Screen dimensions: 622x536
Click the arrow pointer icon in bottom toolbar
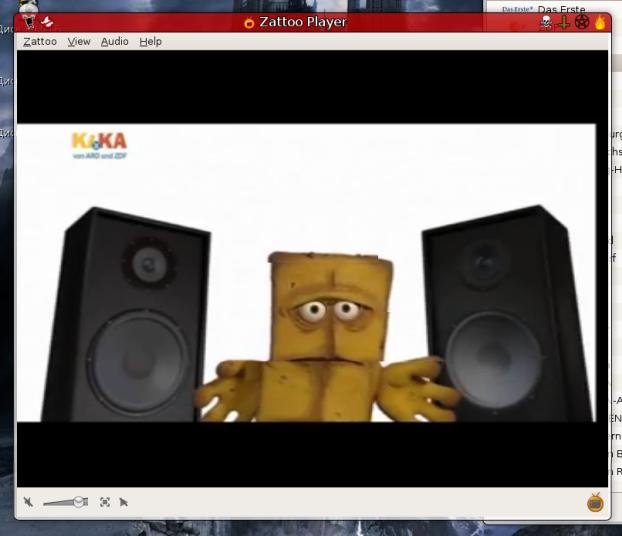[123, 502]
